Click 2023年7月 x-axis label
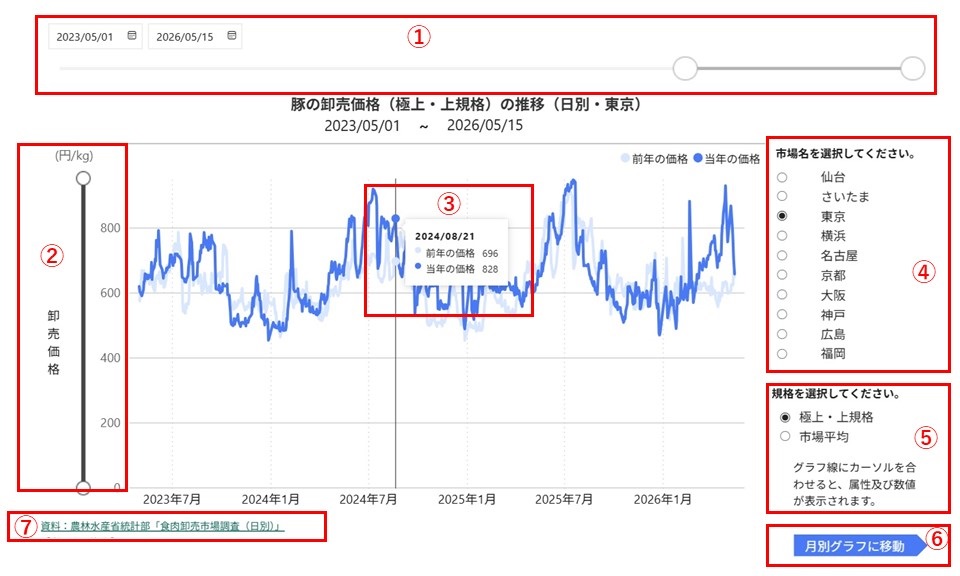 (x=172, y=499)
